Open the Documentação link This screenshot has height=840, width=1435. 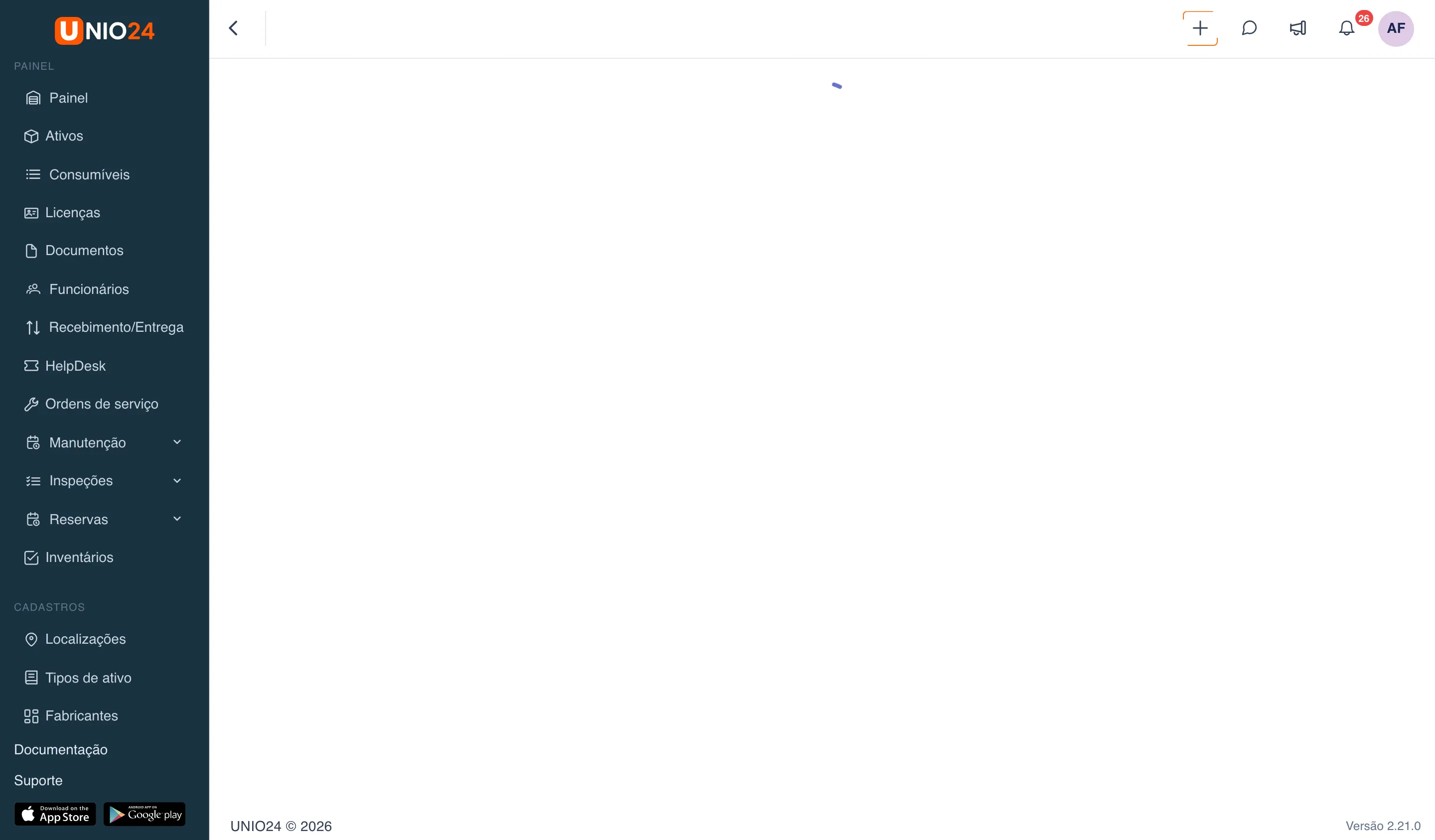coord(61,749)
